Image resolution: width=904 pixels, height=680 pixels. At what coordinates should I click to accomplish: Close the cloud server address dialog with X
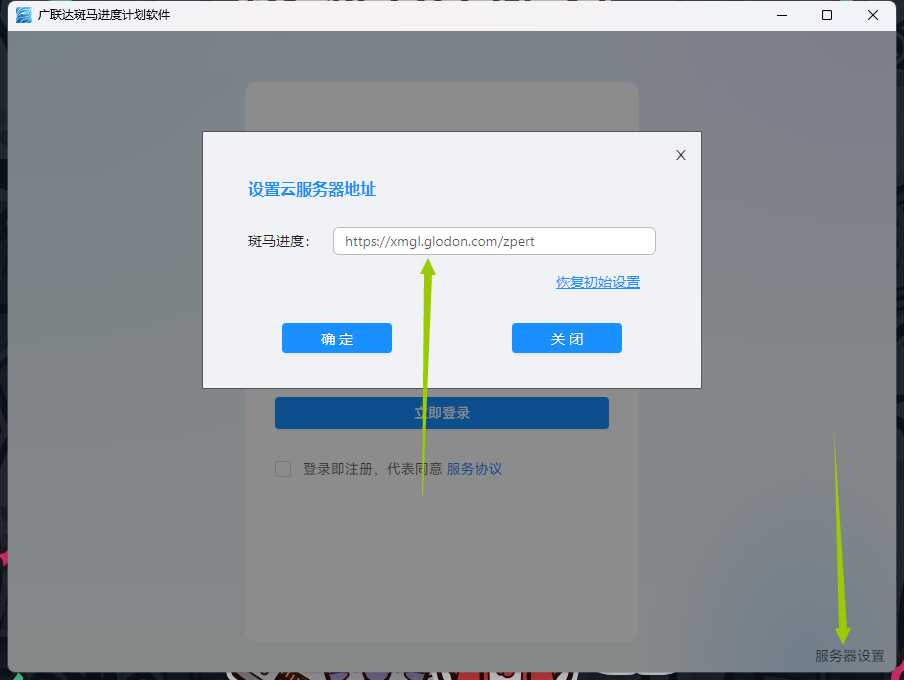tap(681, 155)
